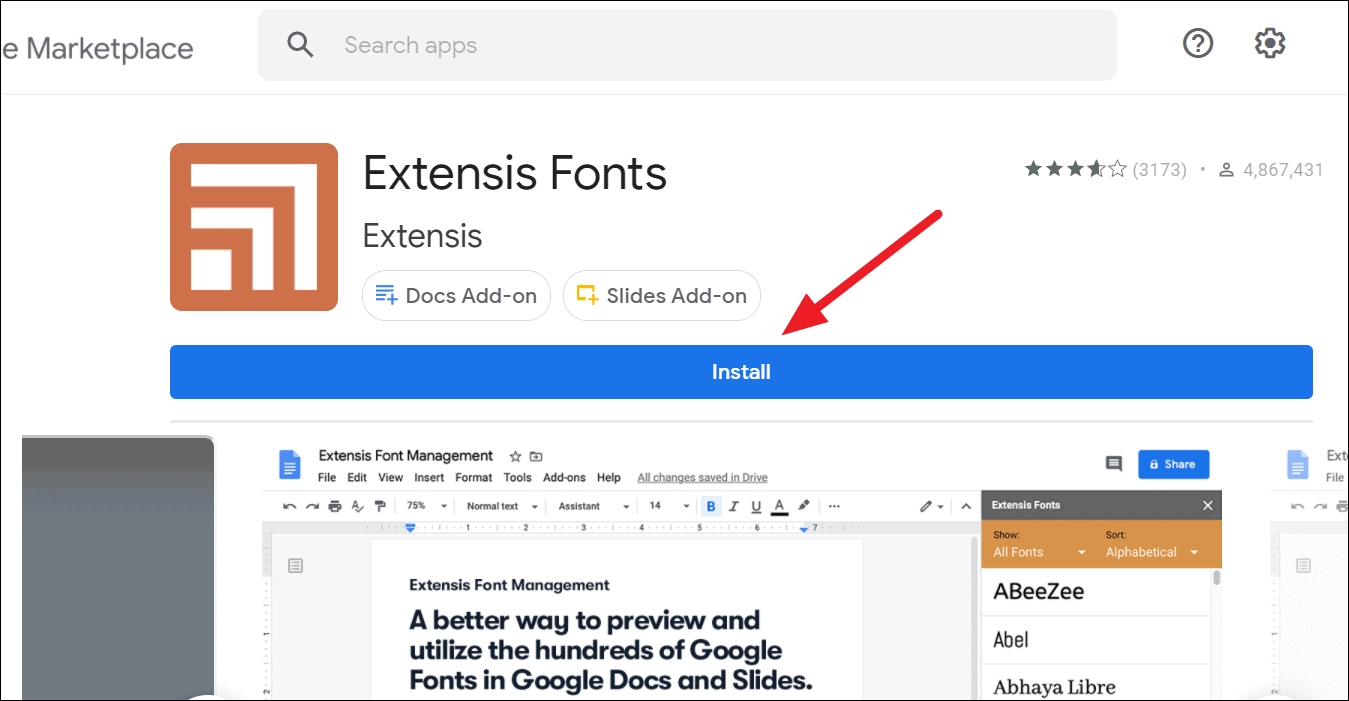Click the 4,867,431 users count

(1283, 170)
